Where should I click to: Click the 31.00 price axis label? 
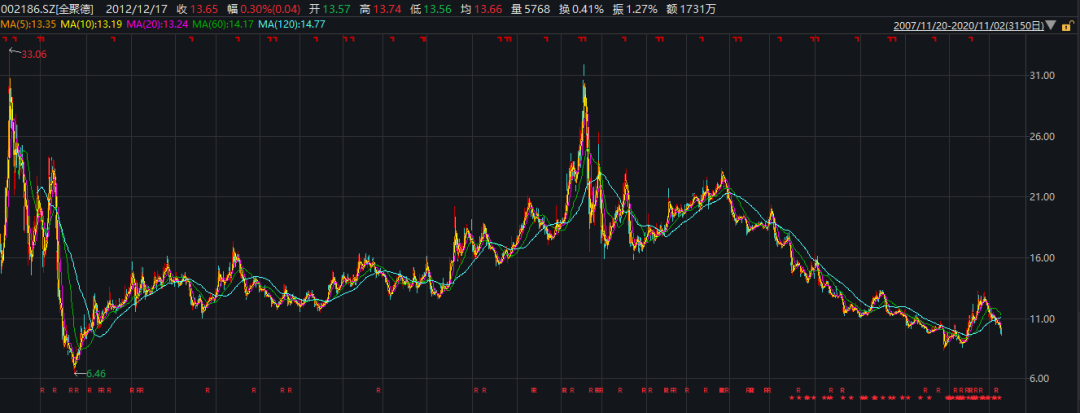[x=1042, y=76]
